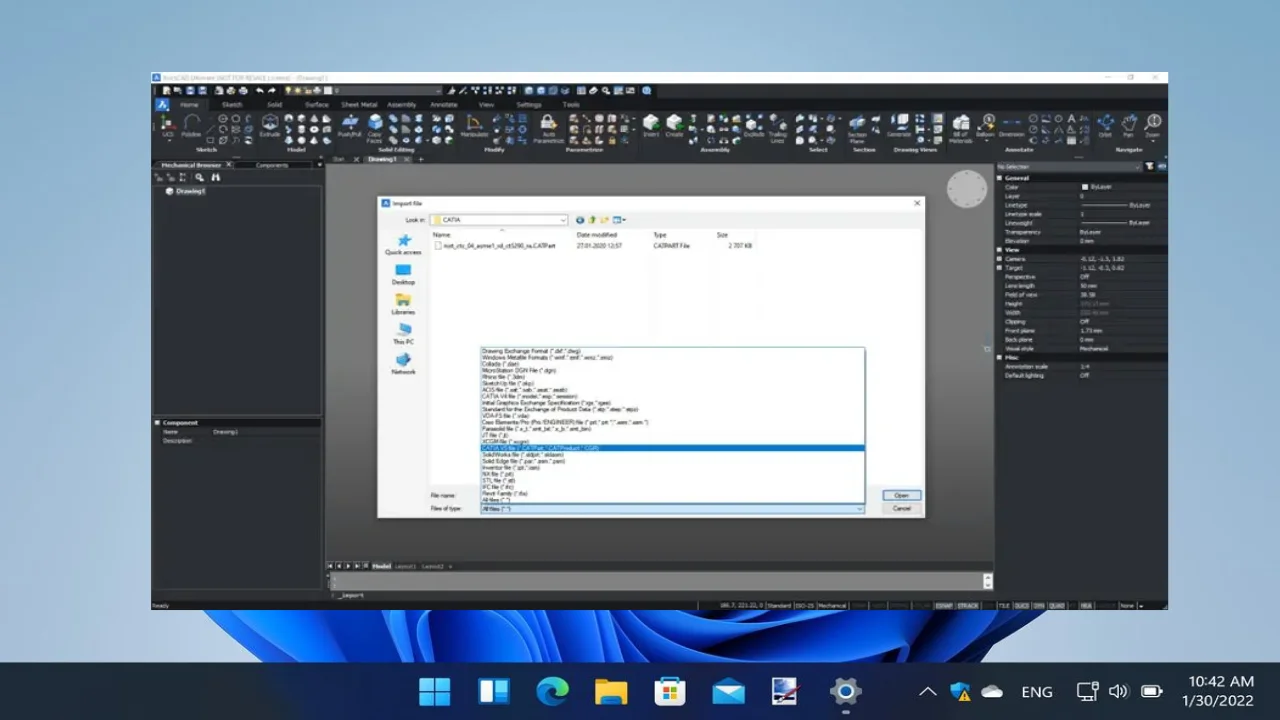Click the assembly Create tool
1280x720 pixels.
tap(674, 126)
